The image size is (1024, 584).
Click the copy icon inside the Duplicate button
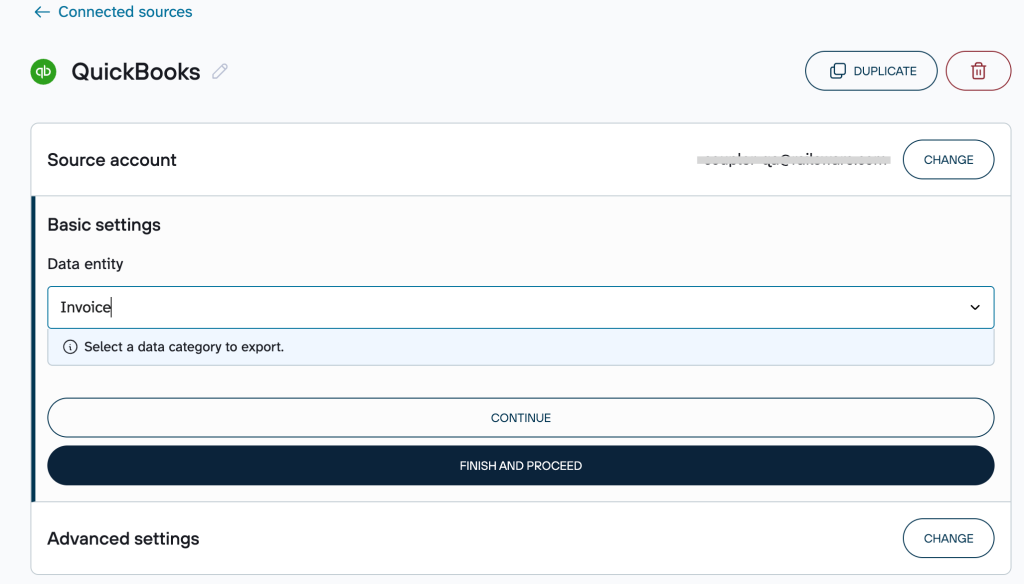pos(838,71)
